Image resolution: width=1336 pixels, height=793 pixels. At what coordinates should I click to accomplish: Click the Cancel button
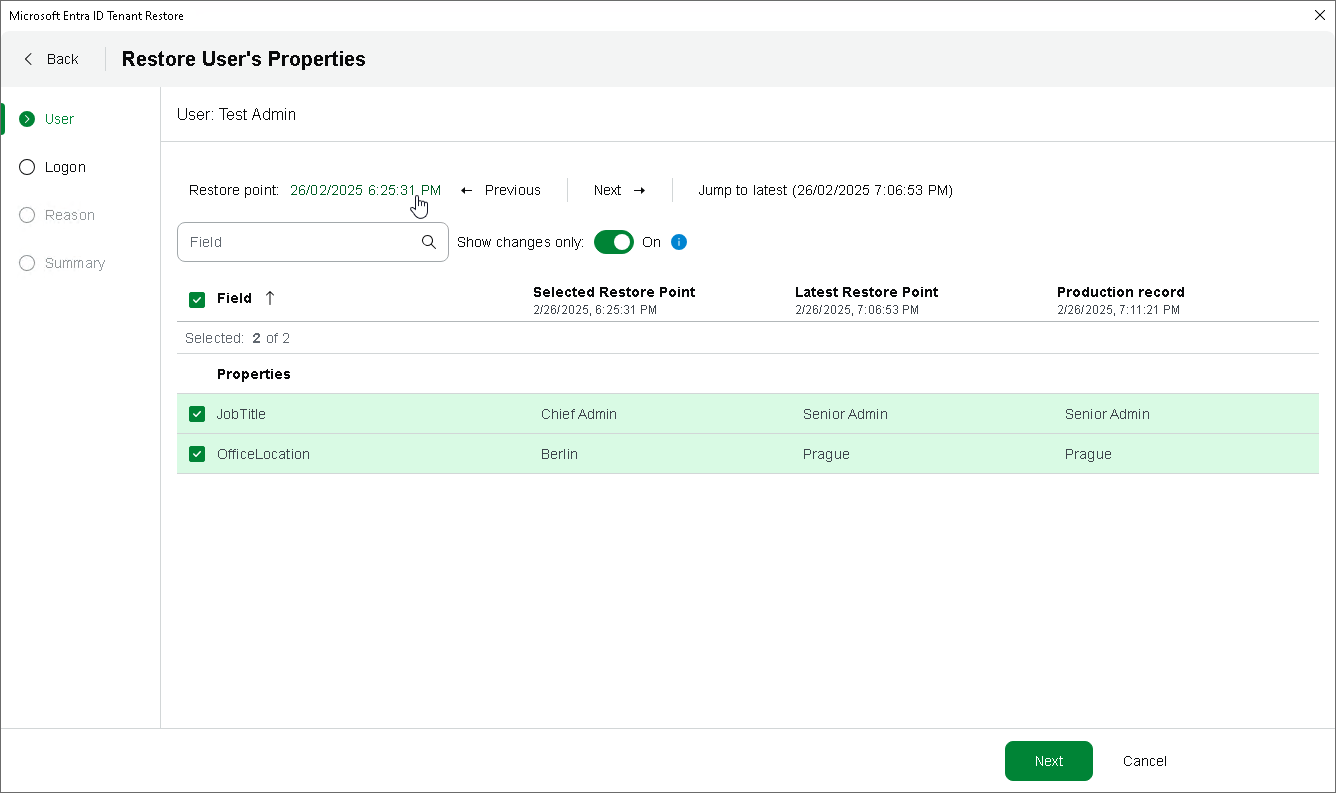click(x=1145, y=761)
